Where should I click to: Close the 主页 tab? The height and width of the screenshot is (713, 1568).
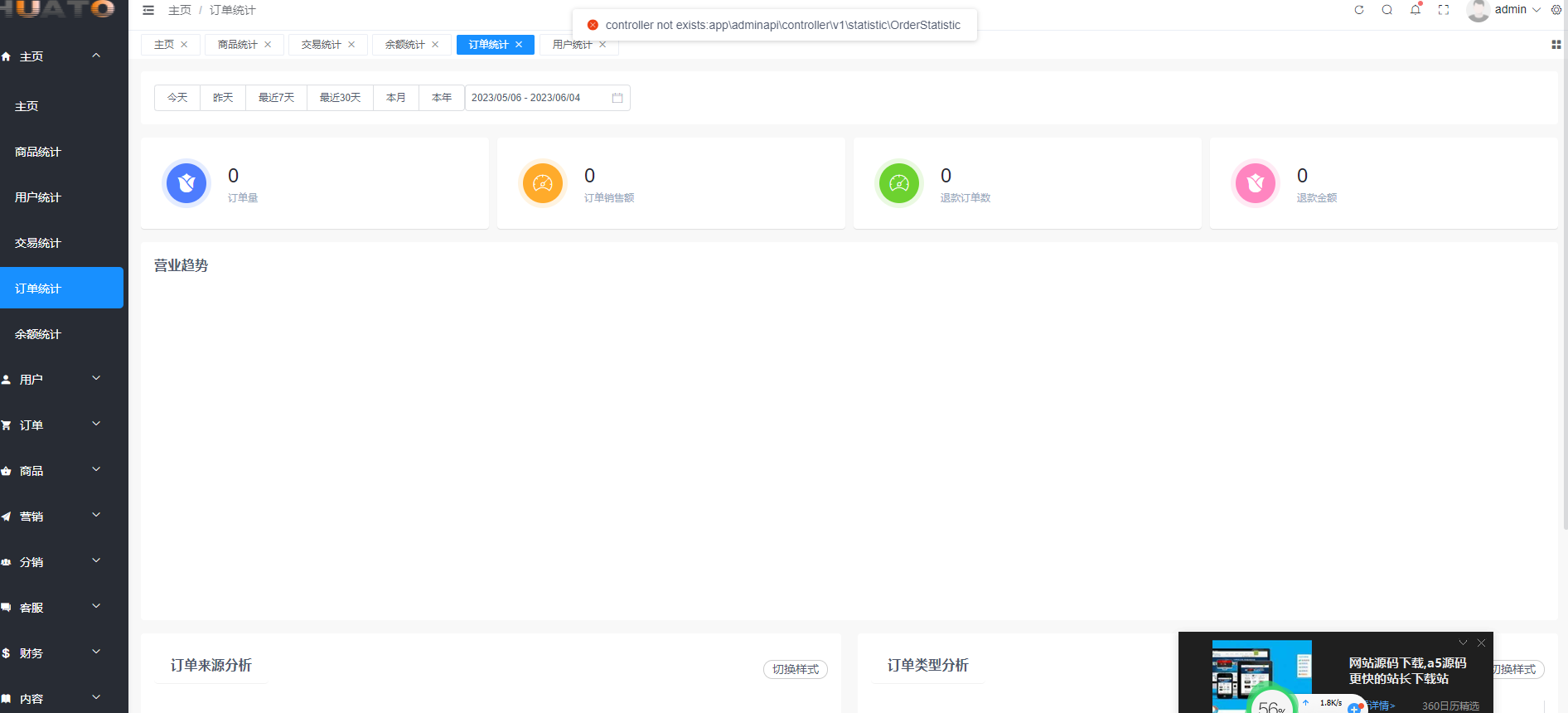click(x=184, y=45)
